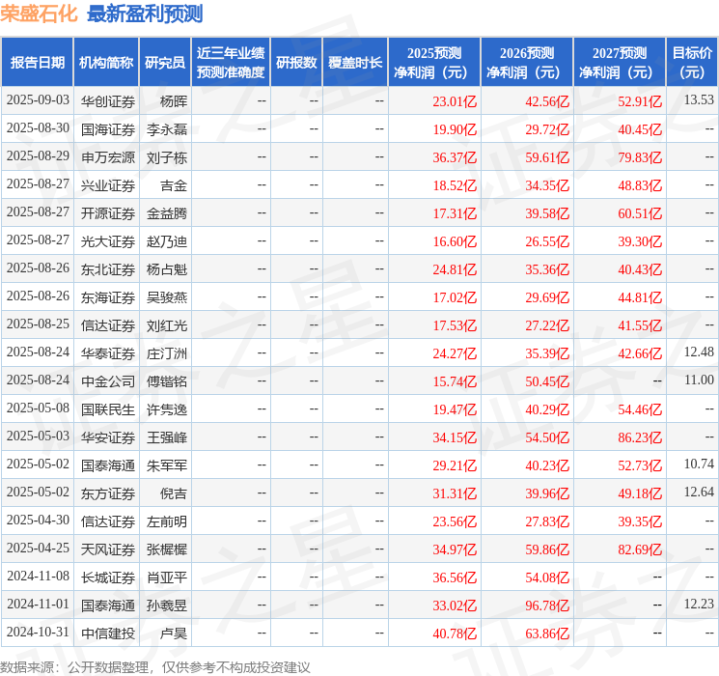Click the 最新盈利预测 heading
719x676 pixels.
tap(145, 14)
